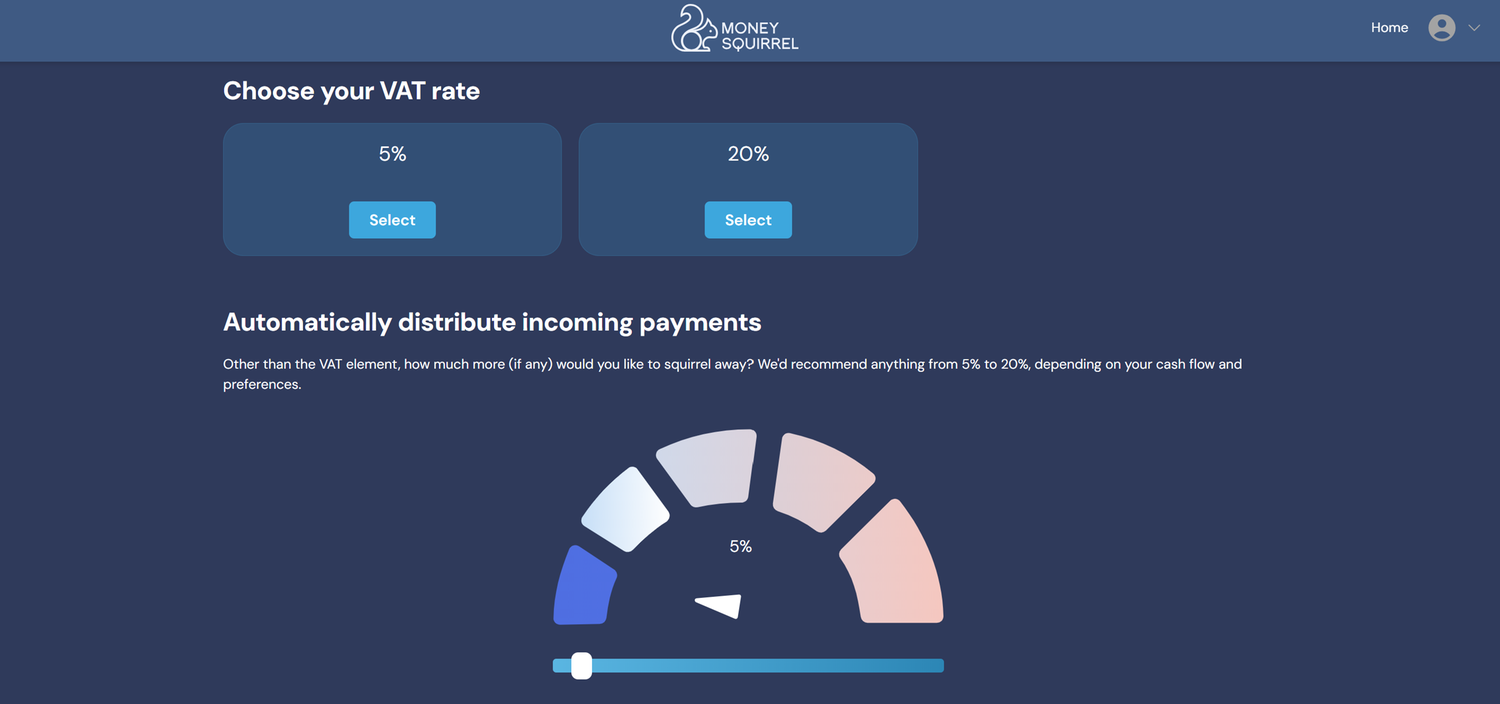Open the Home navigation item

[1389, 27]
